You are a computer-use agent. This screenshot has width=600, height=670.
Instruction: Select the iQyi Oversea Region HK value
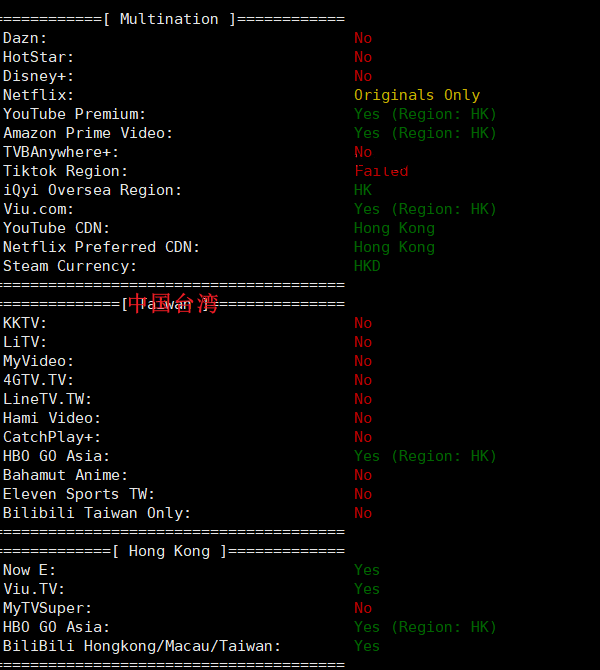363,190
